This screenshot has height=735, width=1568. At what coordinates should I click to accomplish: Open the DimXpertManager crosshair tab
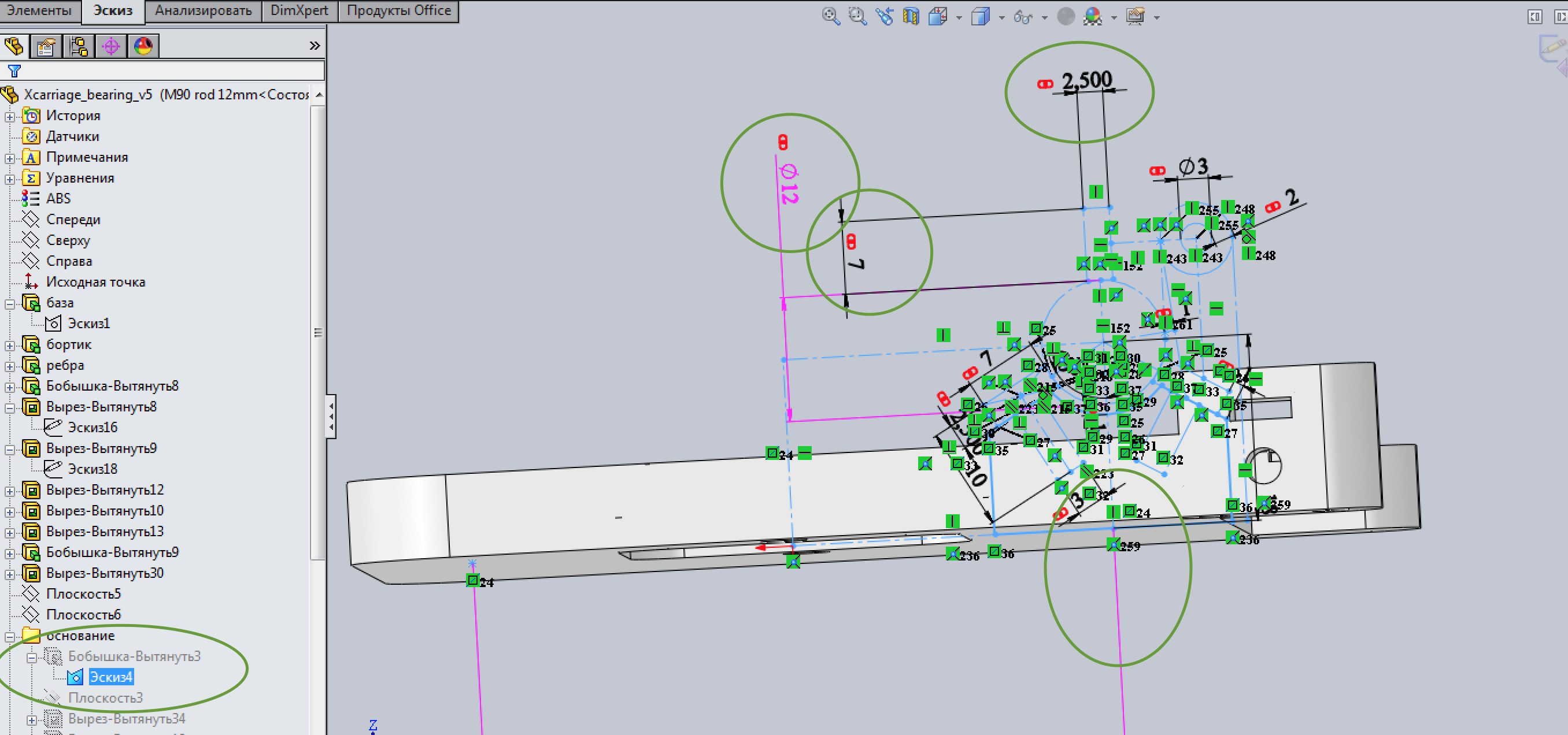click(111, 46)
